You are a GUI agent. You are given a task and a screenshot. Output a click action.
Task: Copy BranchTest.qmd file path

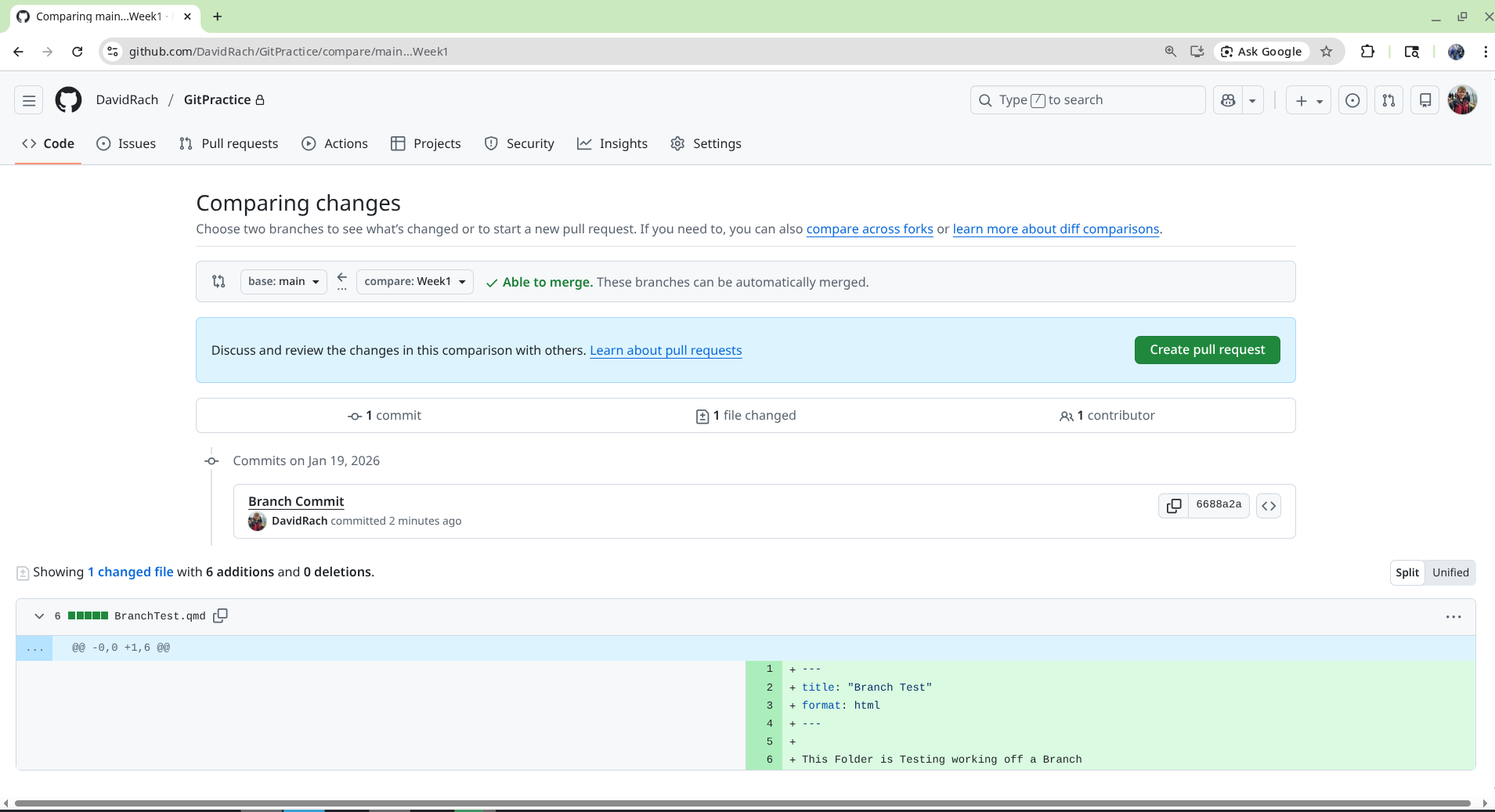tap(221, 616)
